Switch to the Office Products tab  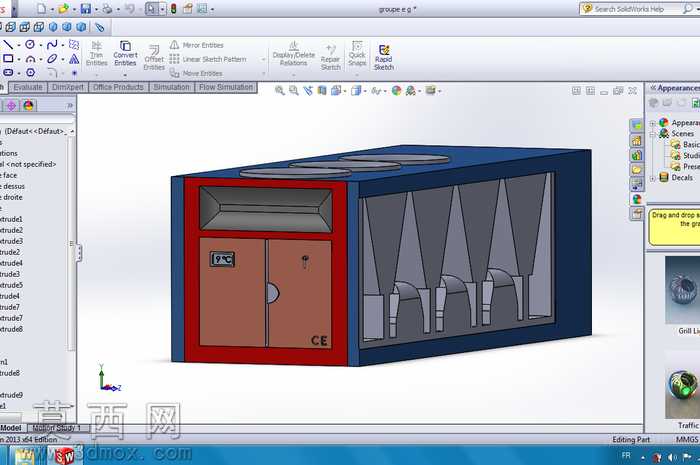(118, 87)
